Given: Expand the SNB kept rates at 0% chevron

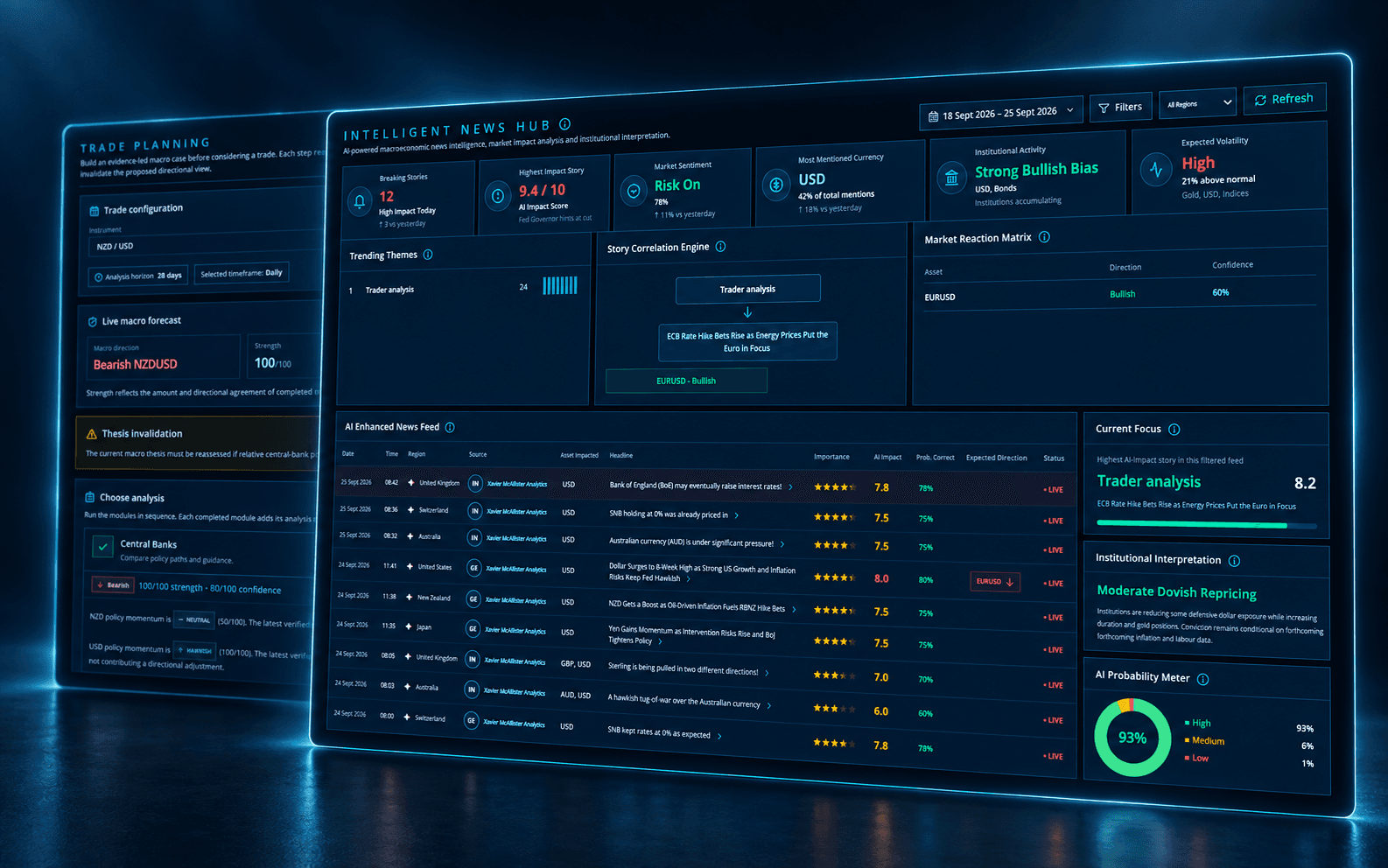Looking at the screenshot, I should [719, 737].
